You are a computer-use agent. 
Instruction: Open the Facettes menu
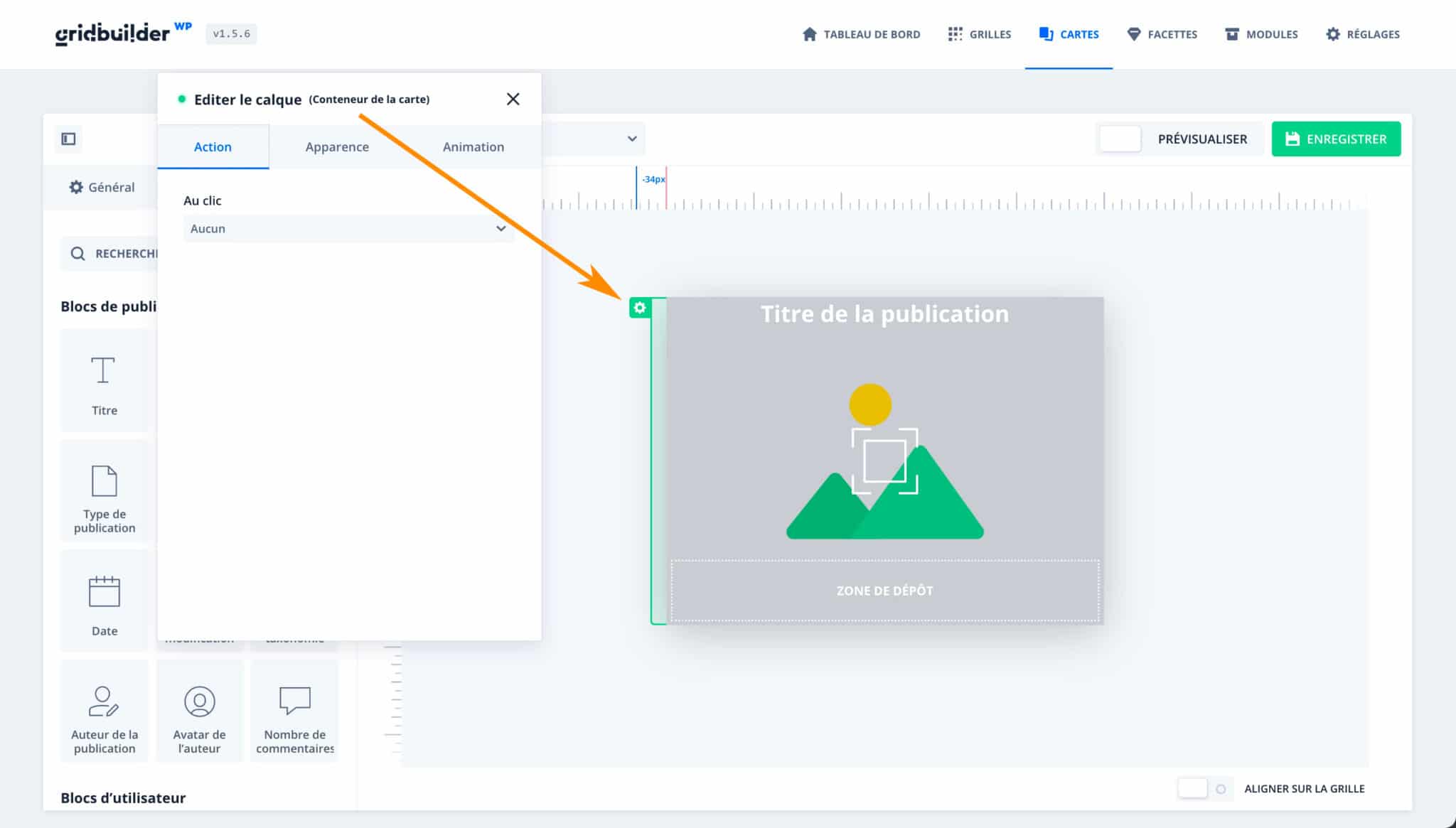[x=1162, y=34]
